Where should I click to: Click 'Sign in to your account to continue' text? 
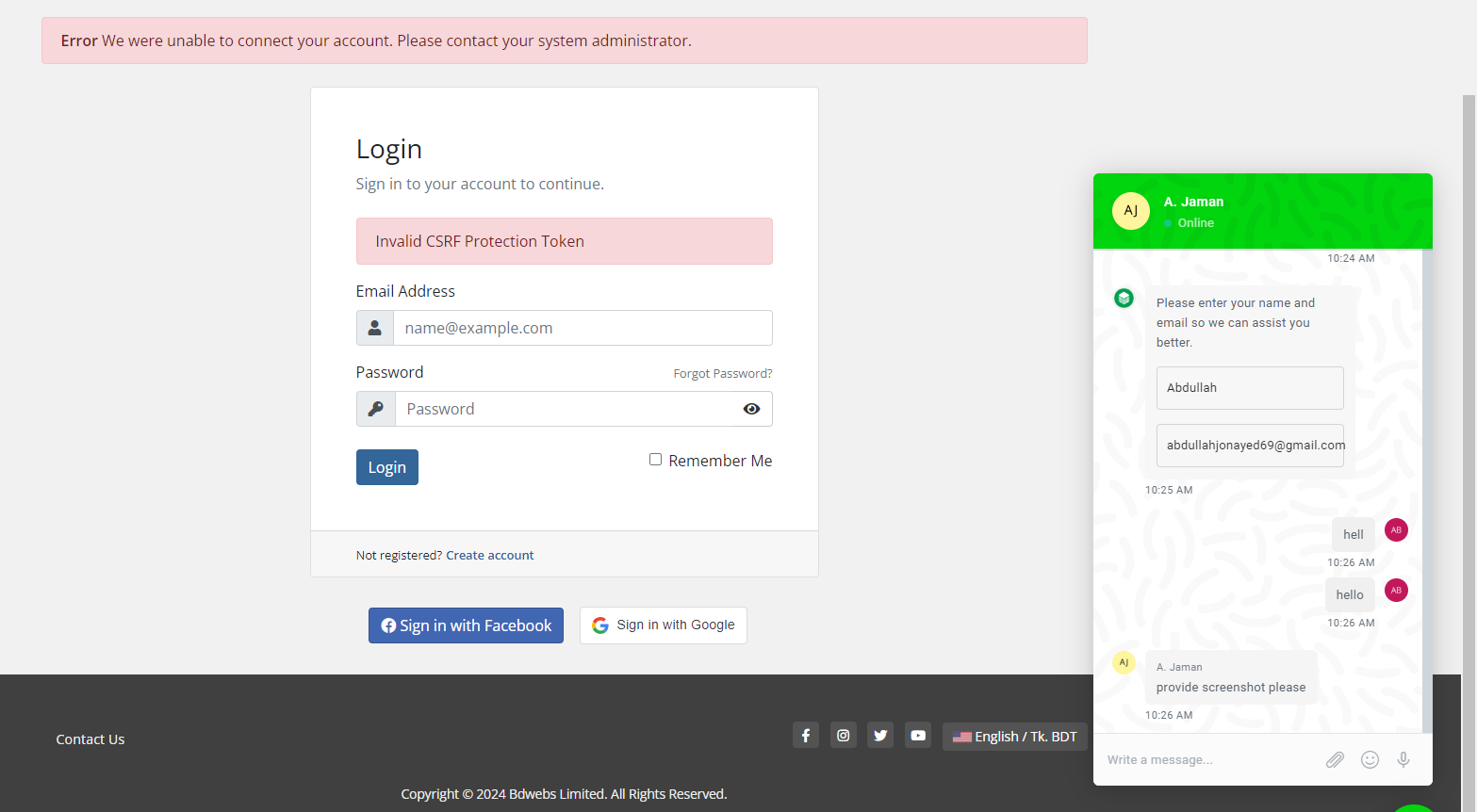coord(480,184)
